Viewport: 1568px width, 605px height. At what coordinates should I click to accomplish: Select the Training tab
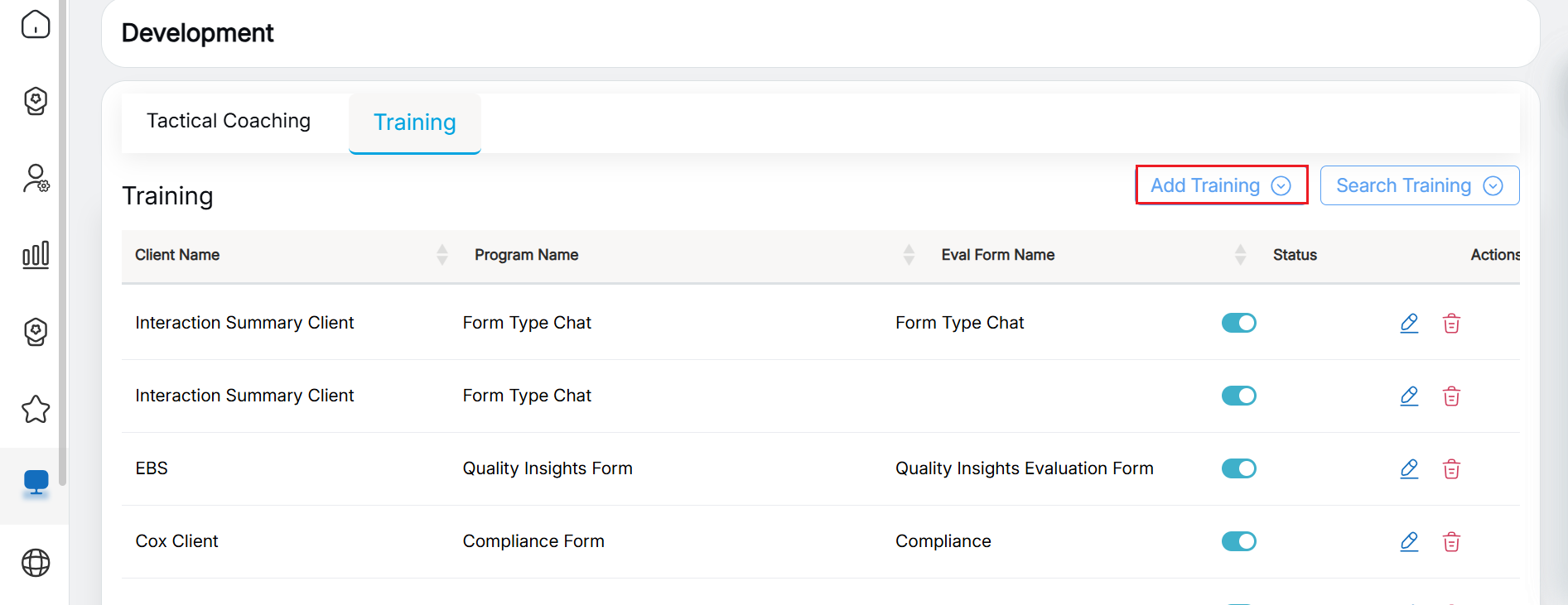tap(414, 122)
